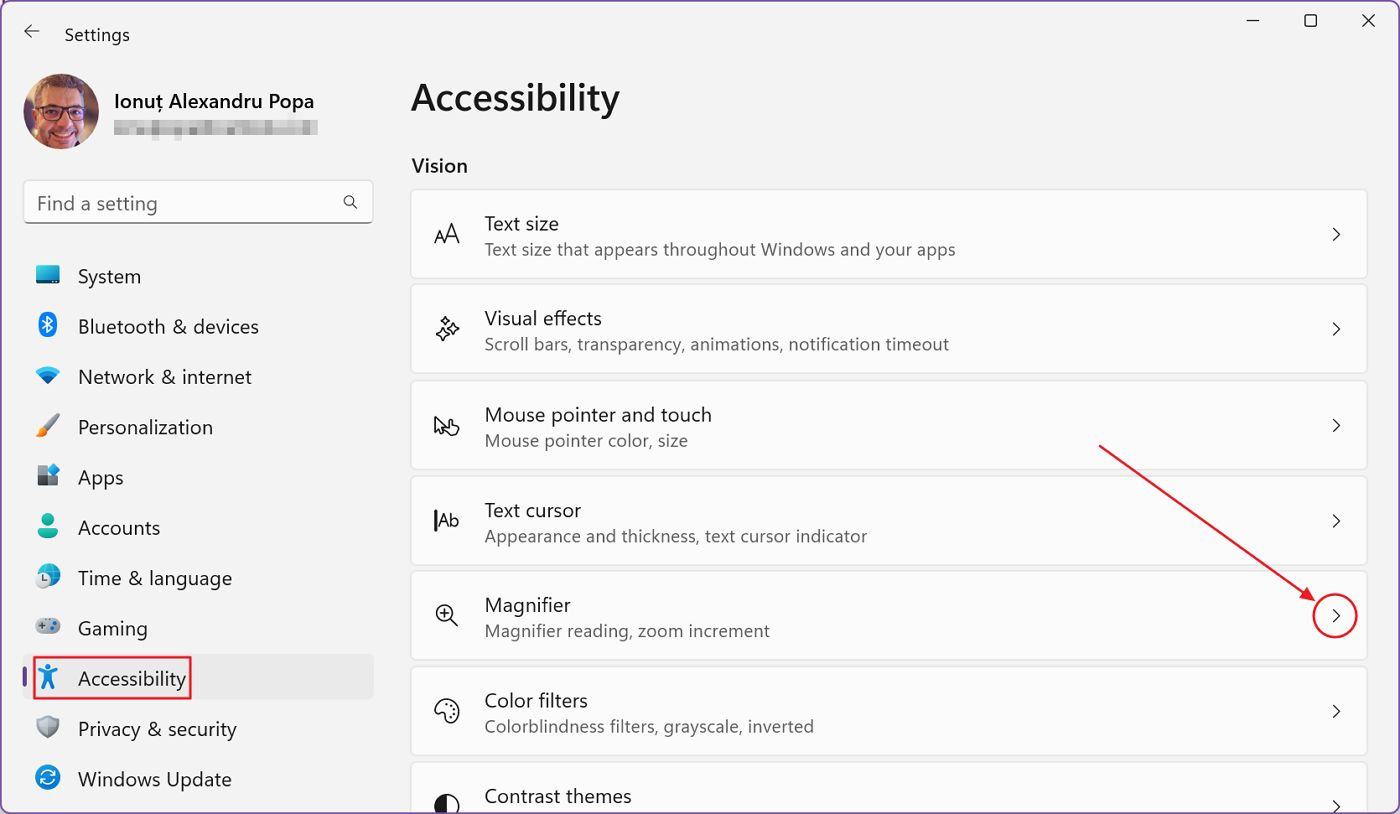Viewport: 1400px width, 814px height.
Task: Click the Mouse pointer and touch icon
Action: pyautogui.click(x=446, y=426)
